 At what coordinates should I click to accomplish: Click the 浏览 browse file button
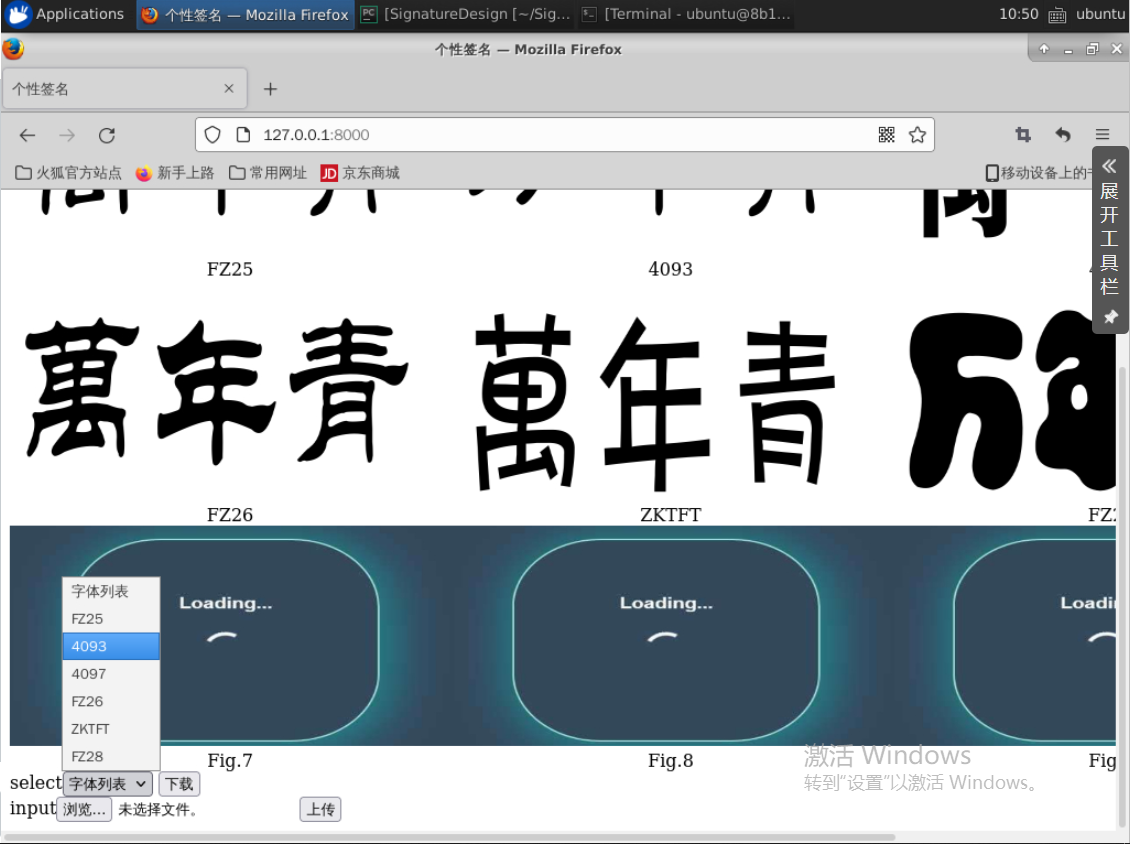click(84, 809)
